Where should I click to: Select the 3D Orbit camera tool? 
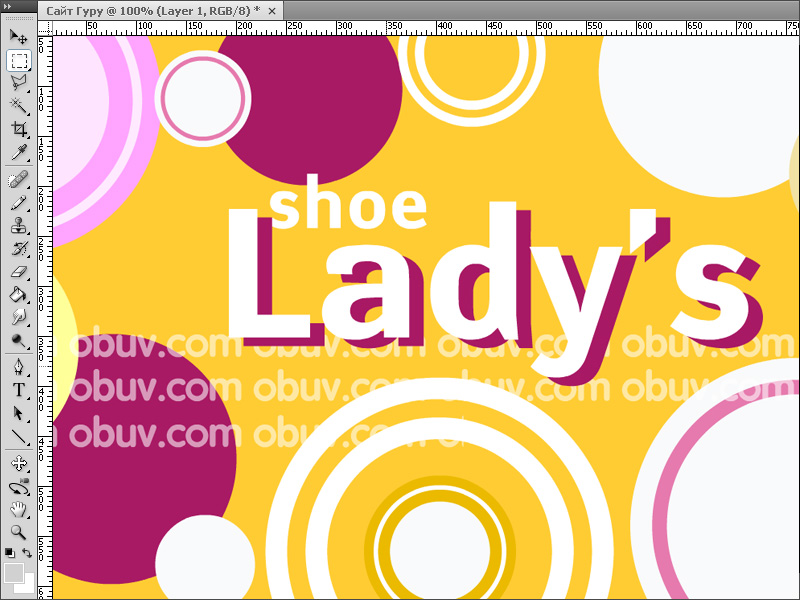(x=18, y=487)
